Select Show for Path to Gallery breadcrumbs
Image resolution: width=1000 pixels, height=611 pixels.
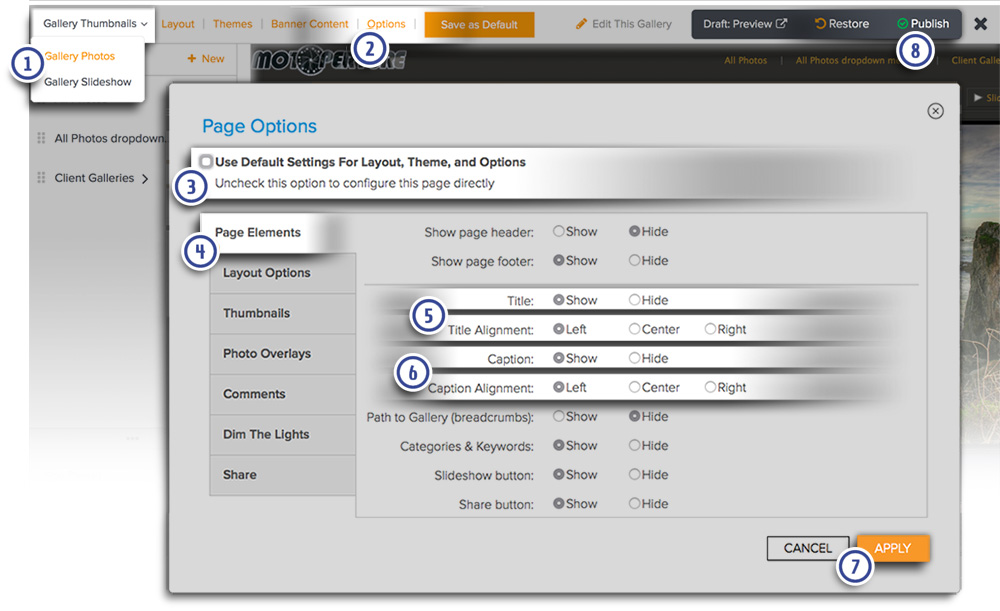tap(559, 416)
